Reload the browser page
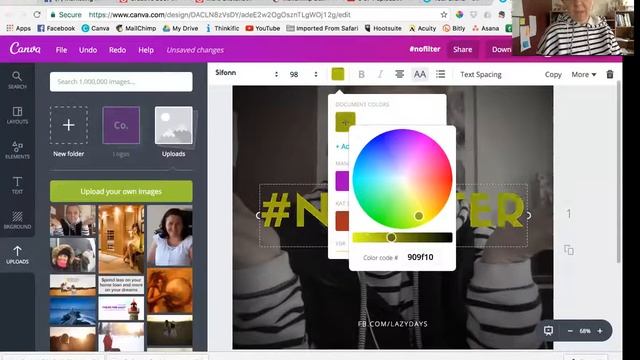The height and width of the screenshot is (360, 640). coord(37,15)
